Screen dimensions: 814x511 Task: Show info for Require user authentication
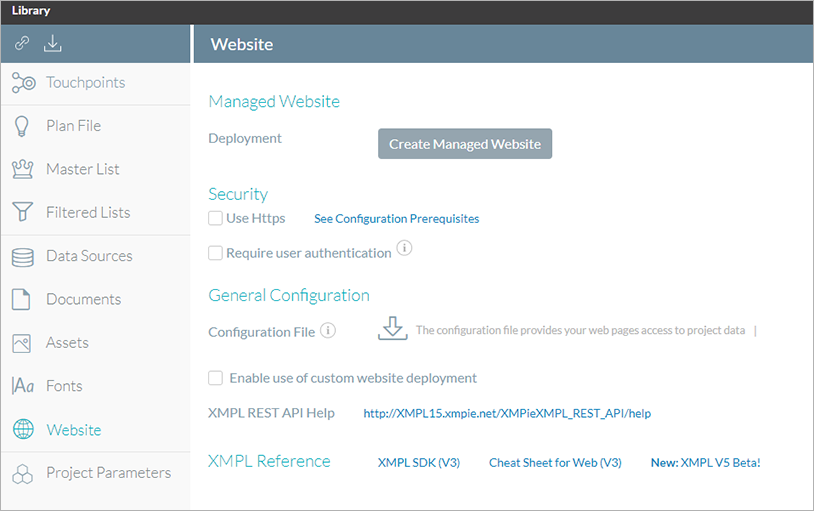click(404, 248)
